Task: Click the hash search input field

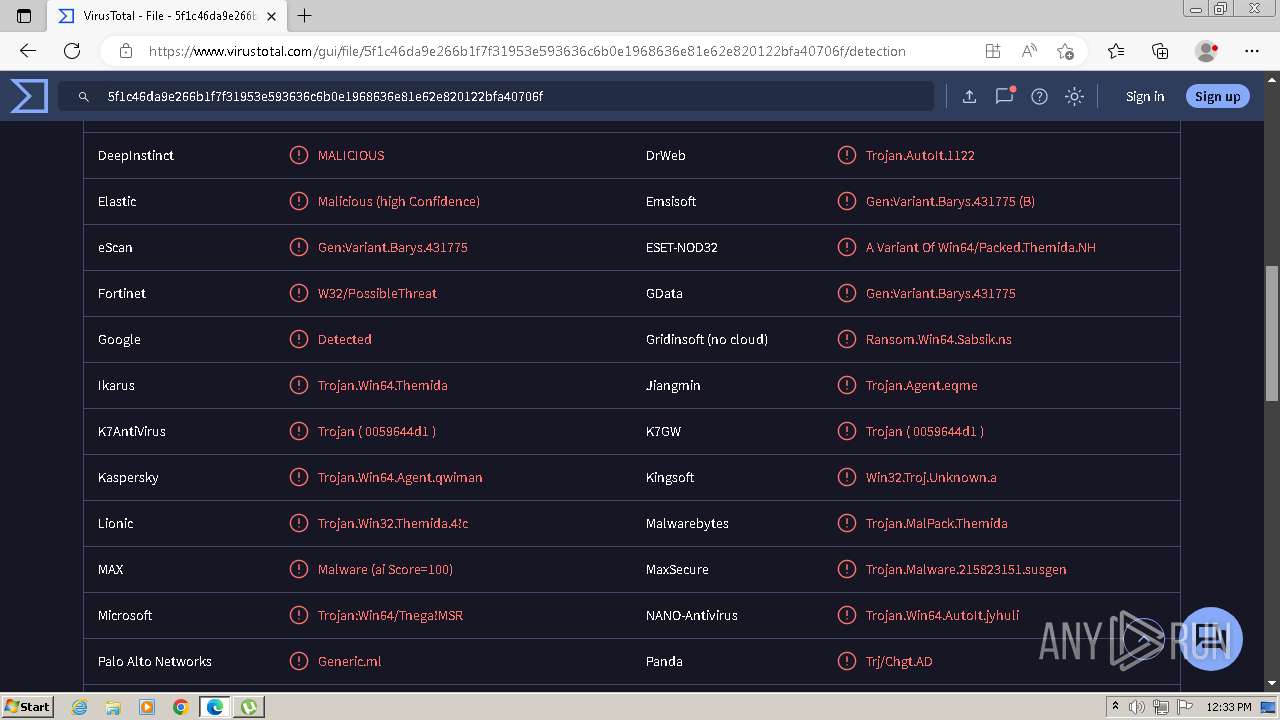Action: pyautogui.click(x=496, y=96)
